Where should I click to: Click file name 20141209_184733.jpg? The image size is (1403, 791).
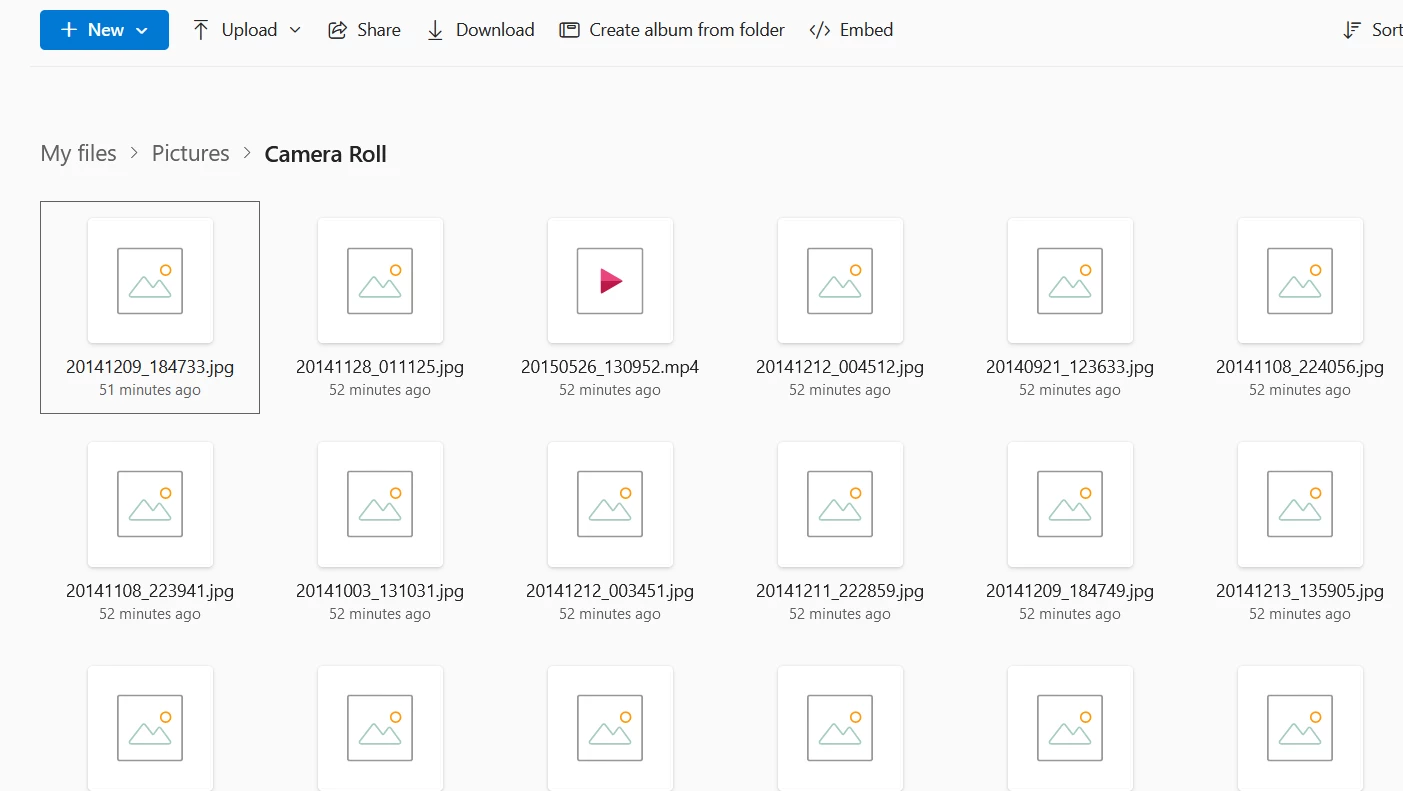point(150,367)
